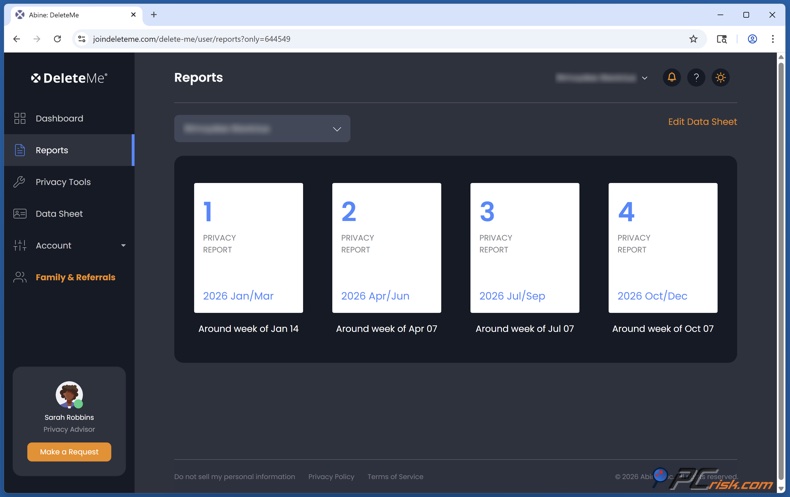Reload the page in browser
This screenshot has height=497, width=790.
click(x=57, y=39)
